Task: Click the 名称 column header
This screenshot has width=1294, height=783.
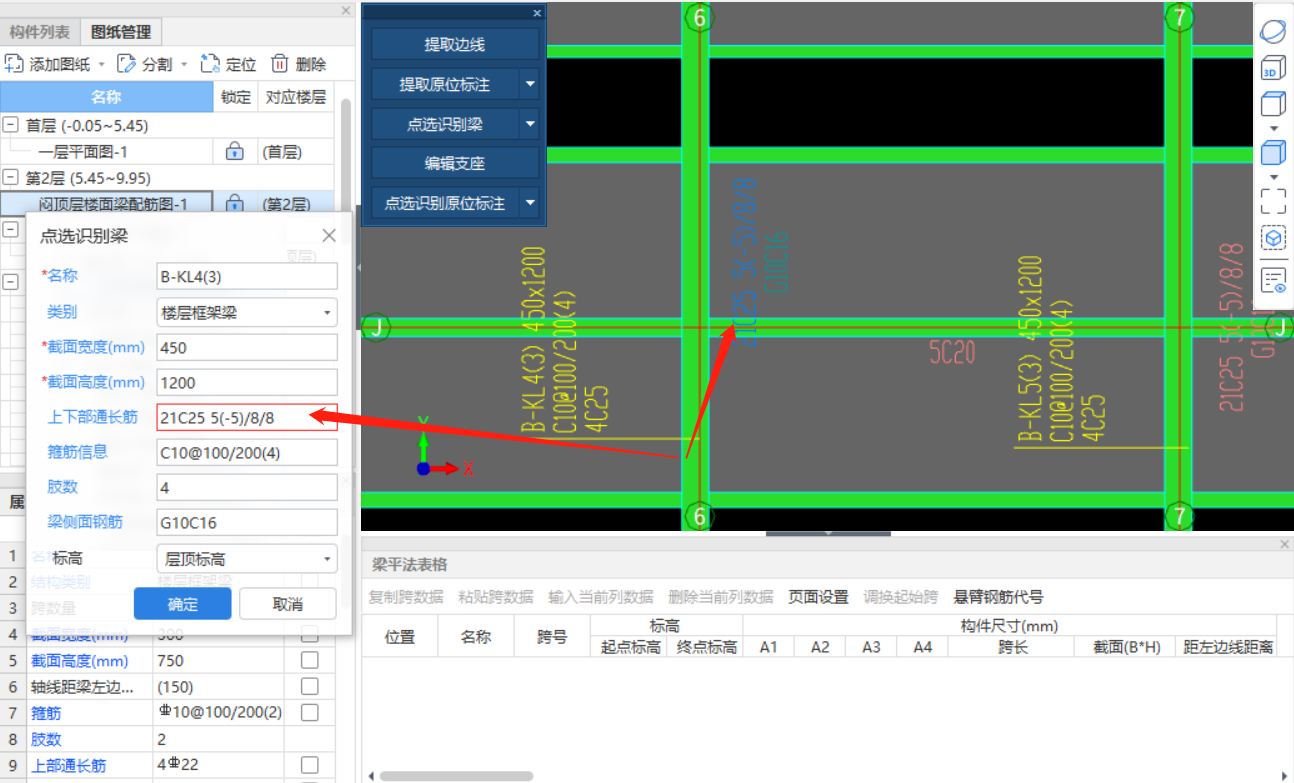Action: pos(106,97)
